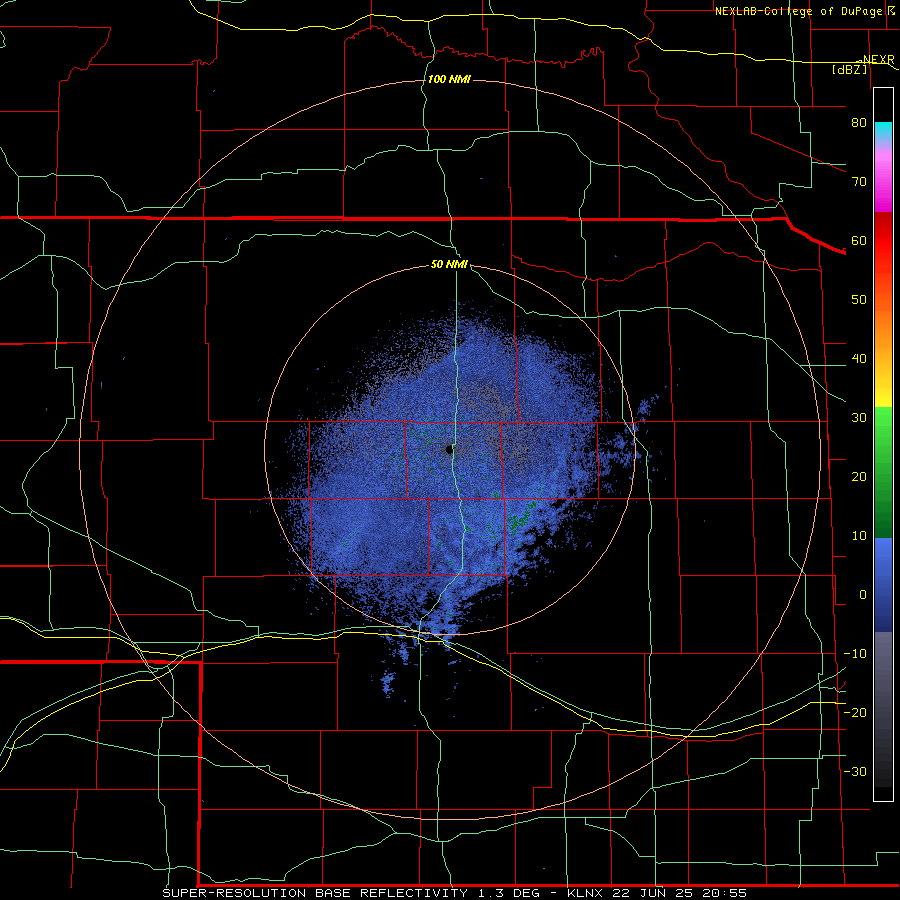Click the 20 value on the color scale

(859, 476)
